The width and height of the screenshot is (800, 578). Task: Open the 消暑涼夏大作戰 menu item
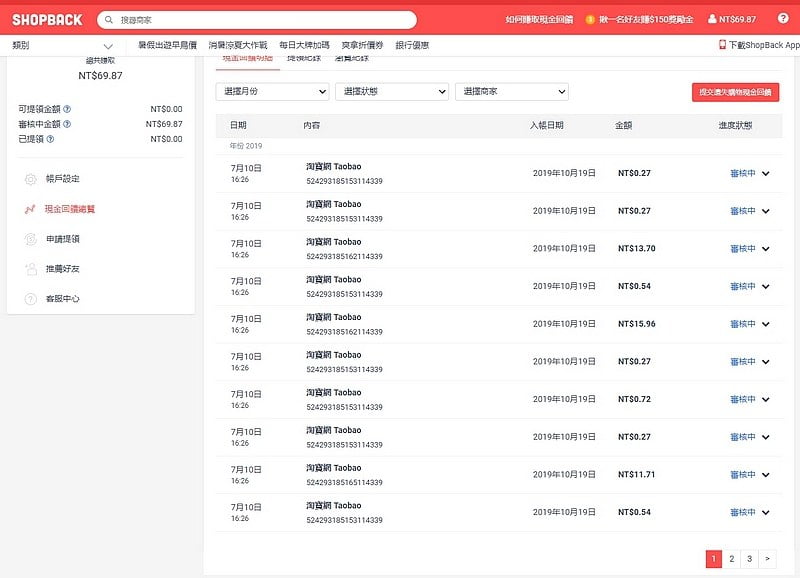tap(238, 45)
